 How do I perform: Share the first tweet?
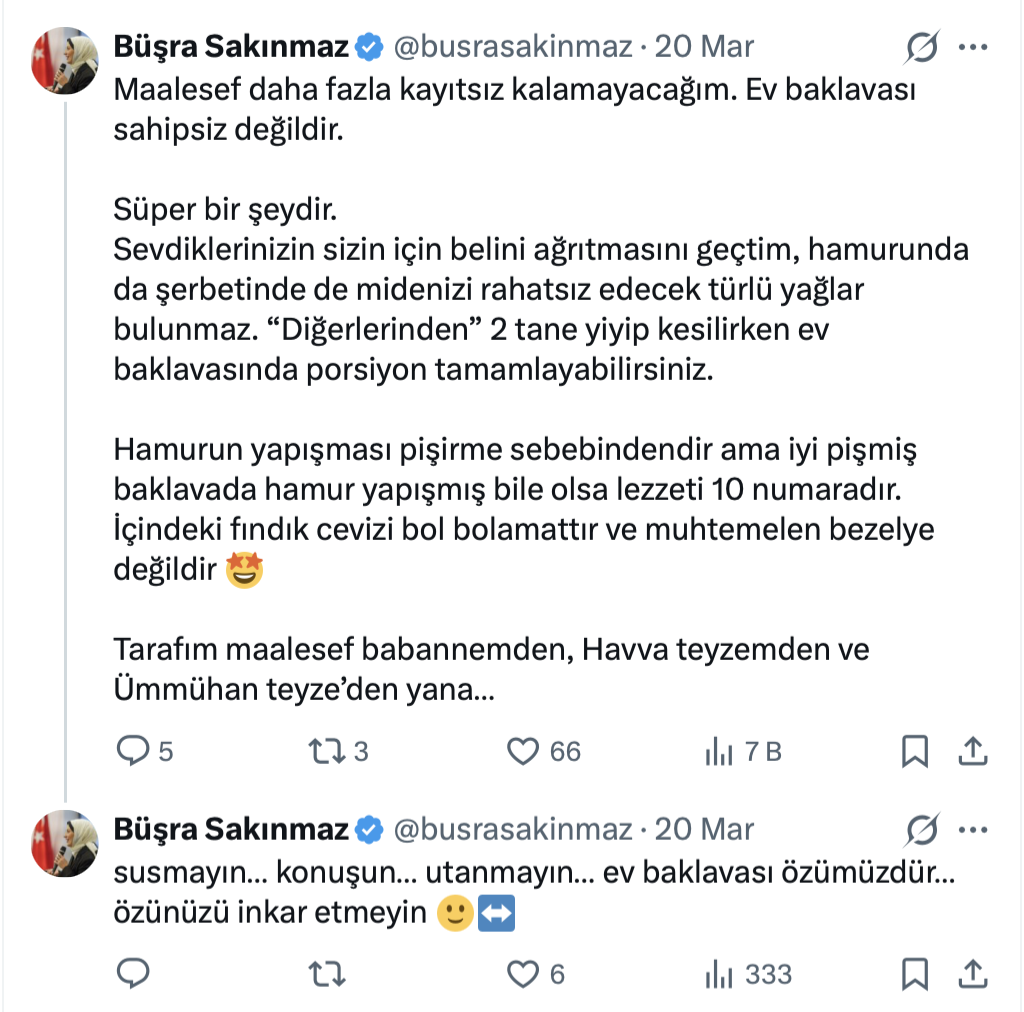pyautogui.click(x=974, y=751)
